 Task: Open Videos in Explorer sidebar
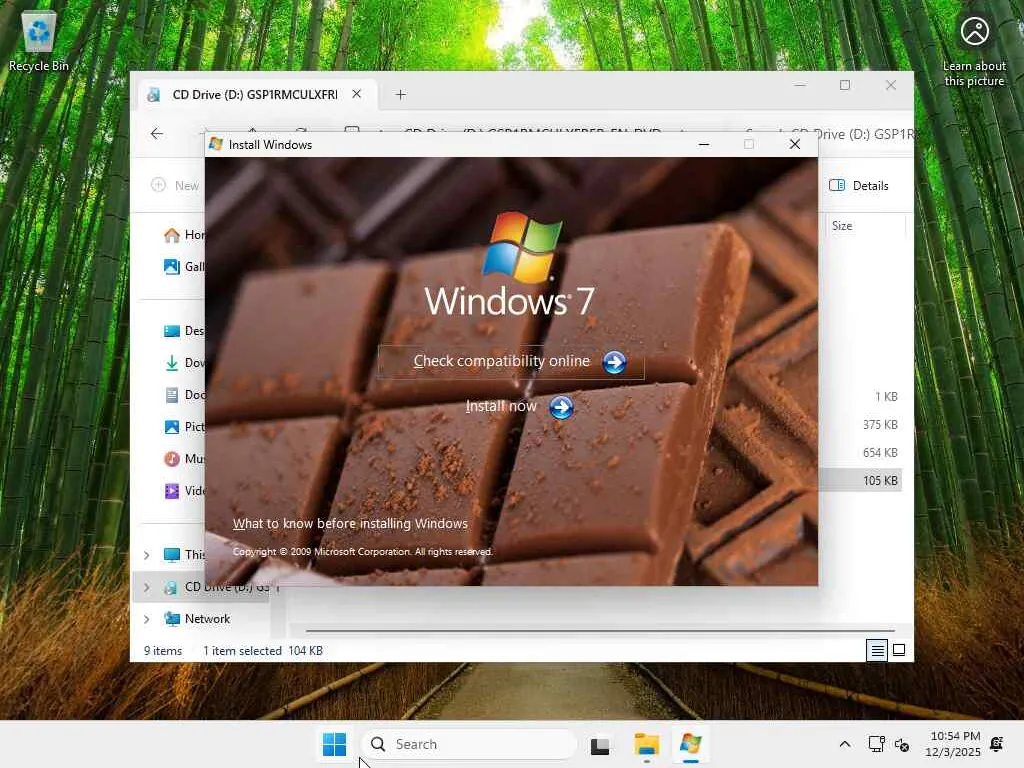185,491
